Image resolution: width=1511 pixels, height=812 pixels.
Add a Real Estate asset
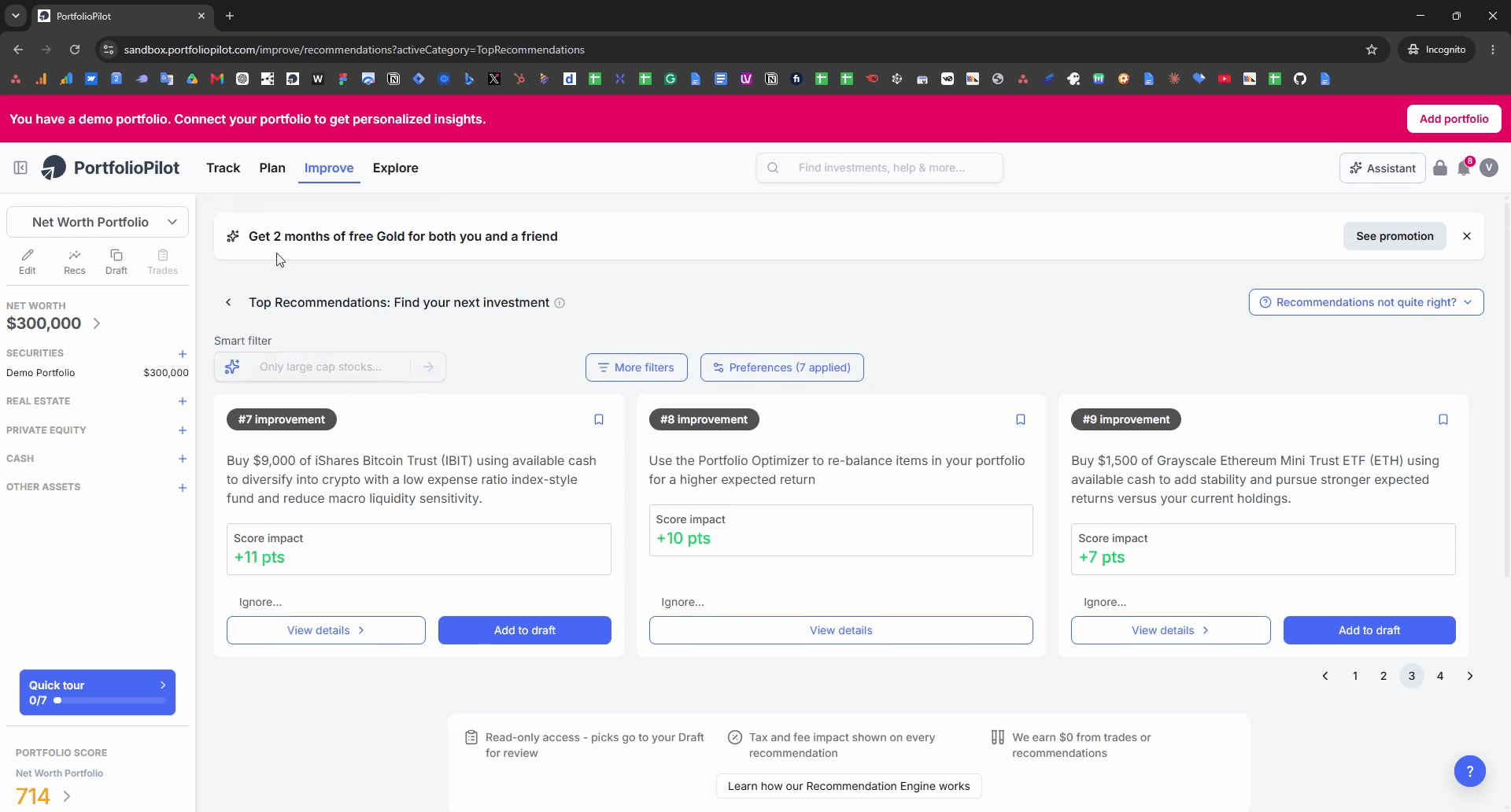[183, 401]
